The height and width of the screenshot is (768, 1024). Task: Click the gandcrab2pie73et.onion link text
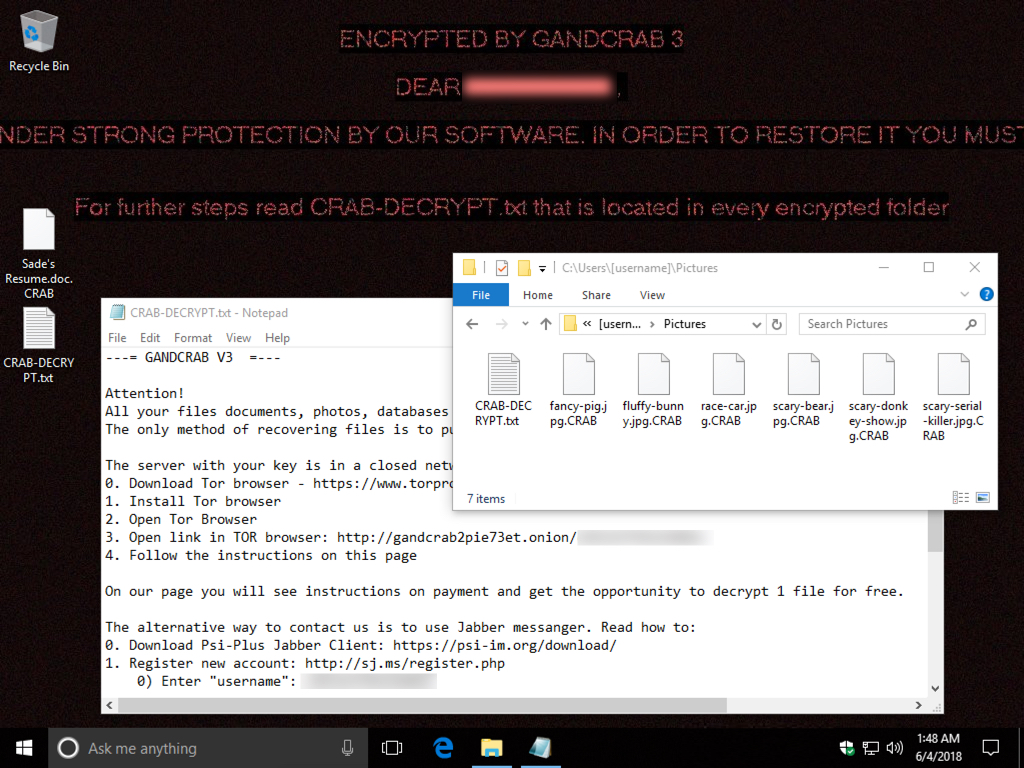[456, 537]
